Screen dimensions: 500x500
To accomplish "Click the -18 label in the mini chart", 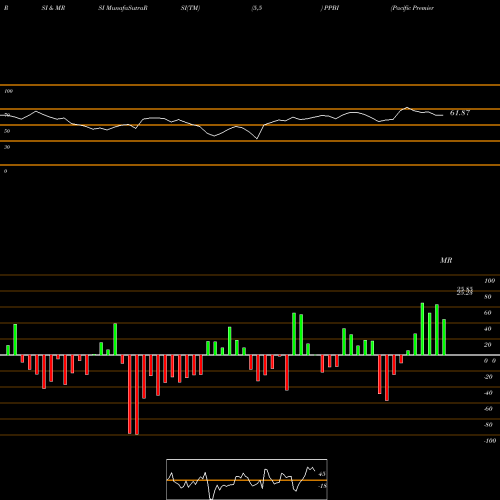I will pos(322,486).
